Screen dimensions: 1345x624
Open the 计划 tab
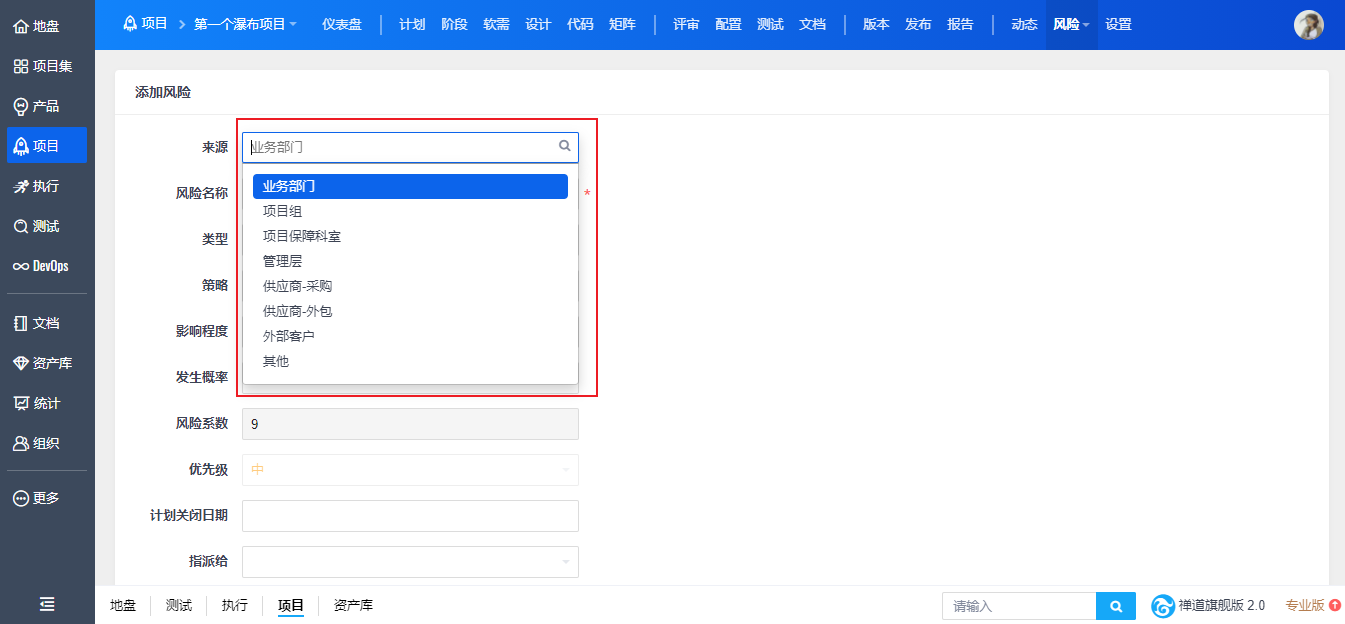click(412, 24)
